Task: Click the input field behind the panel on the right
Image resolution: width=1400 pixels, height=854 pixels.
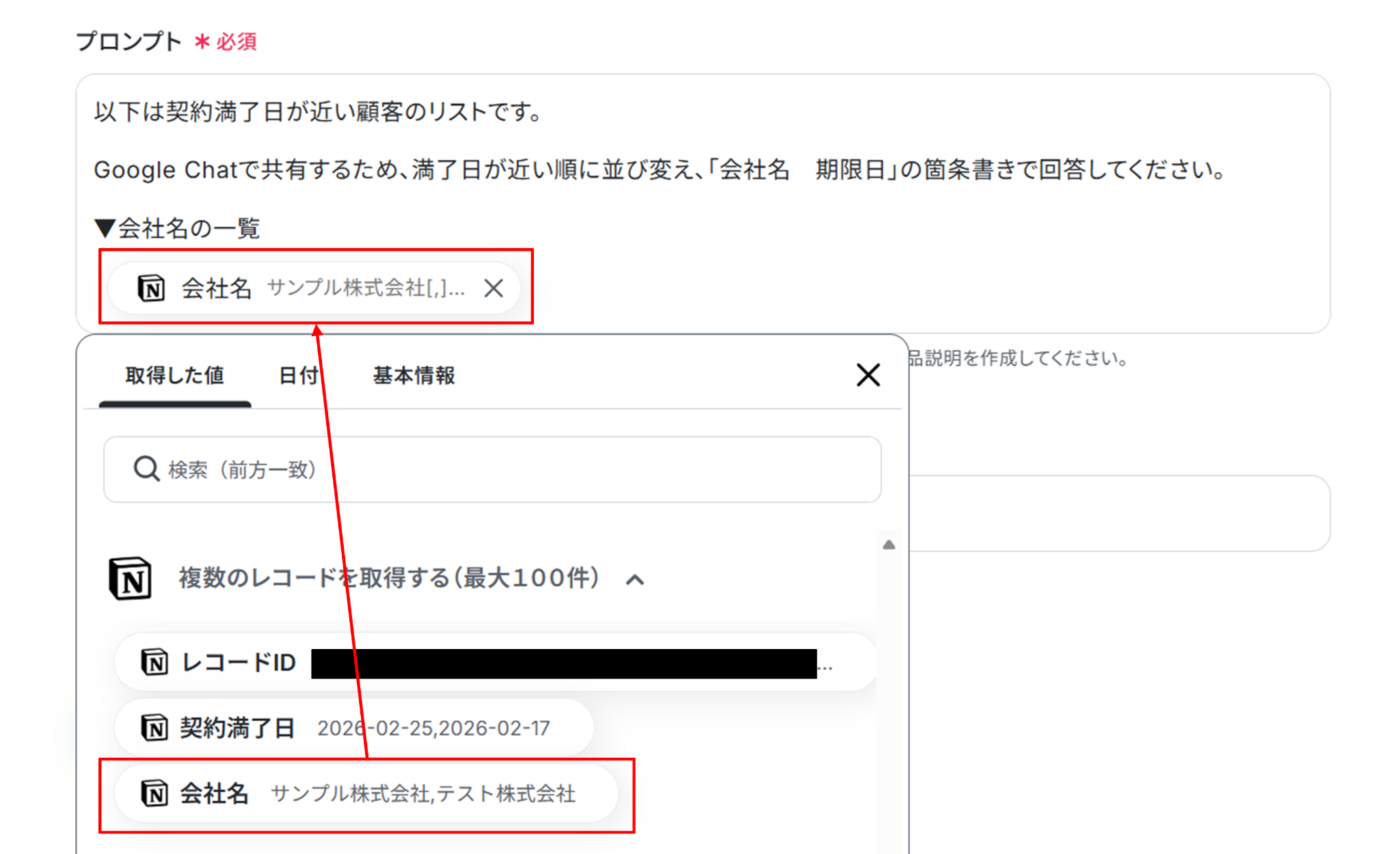Action: pos(1121,514)
